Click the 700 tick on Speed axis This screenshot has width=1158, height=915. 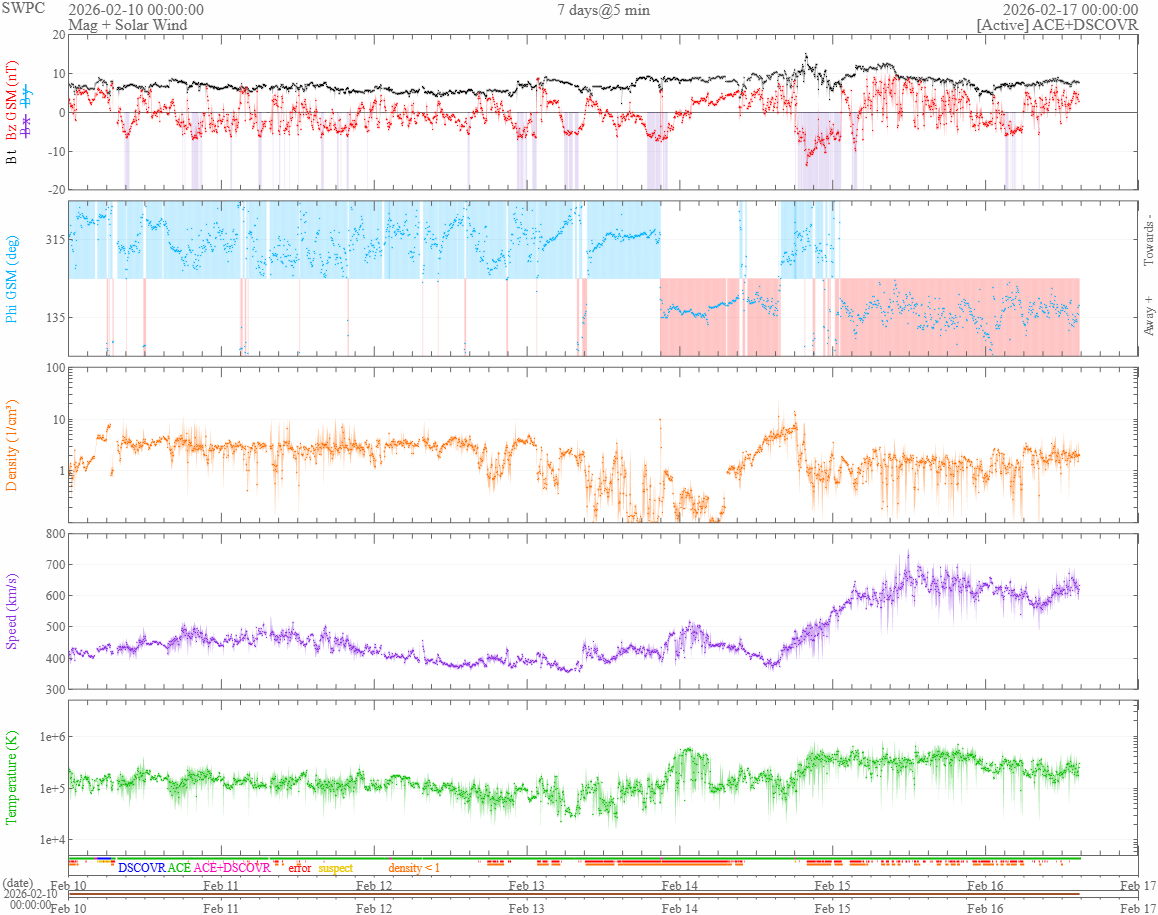tap(56, 565)
